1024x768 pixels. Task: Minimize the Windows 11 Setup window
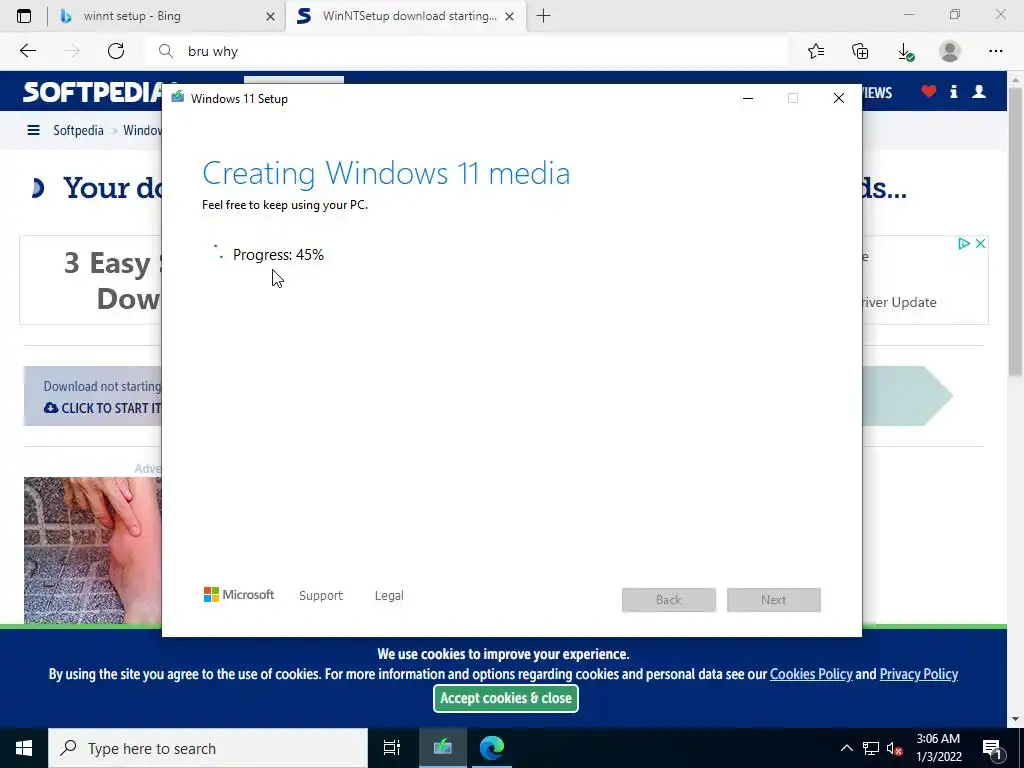[x=748, y=99]
